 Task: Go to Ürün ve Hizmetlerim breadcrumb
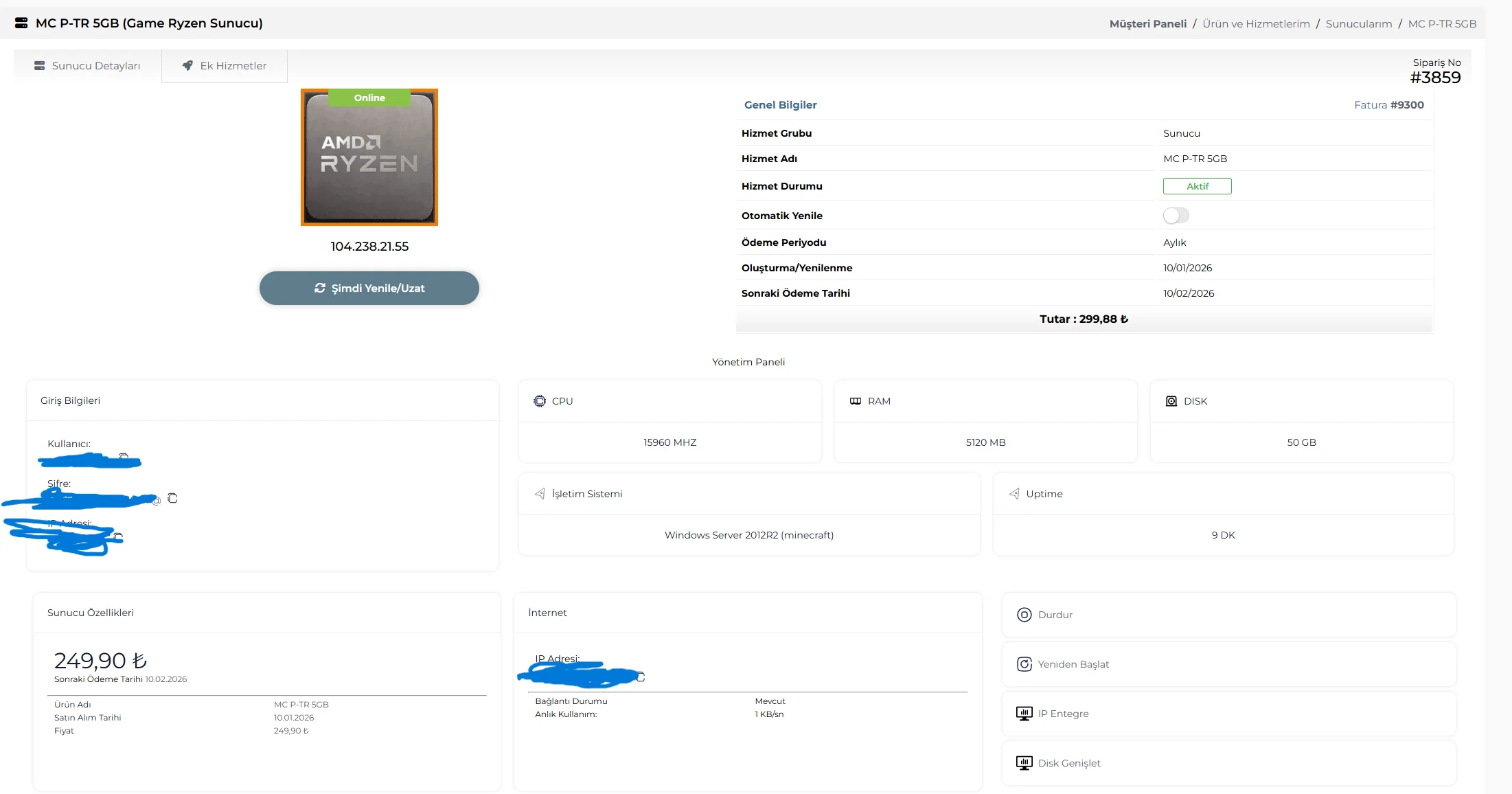click(x=1256, y=23)
